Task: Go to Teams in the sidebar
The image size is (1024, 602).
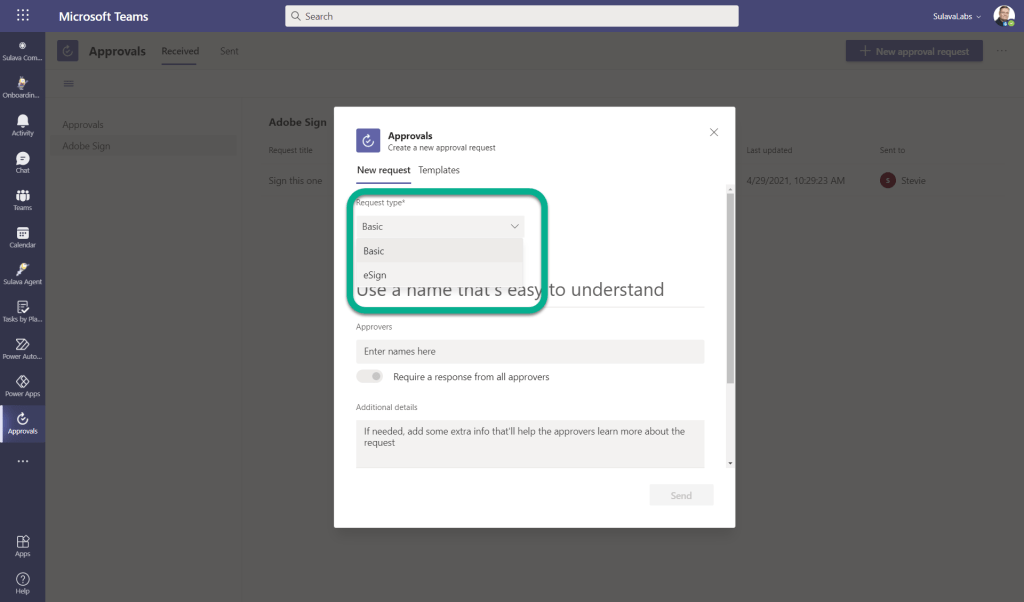Action: point(22,199)
